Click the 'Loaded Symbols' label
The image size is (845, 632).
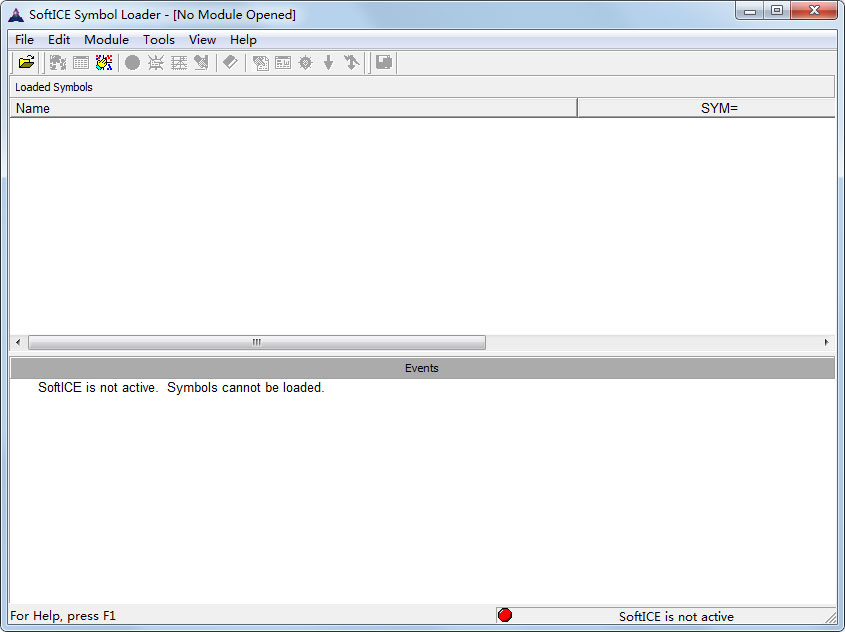54,87
